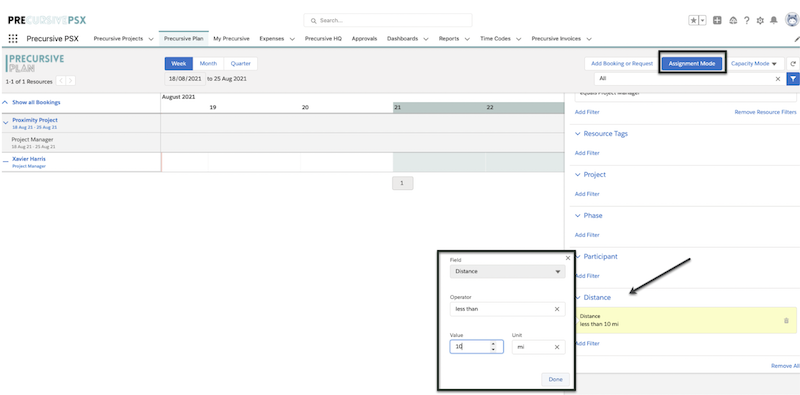
Task: Expand the Precursive Projects tab menu
Action: click(151, 39)
